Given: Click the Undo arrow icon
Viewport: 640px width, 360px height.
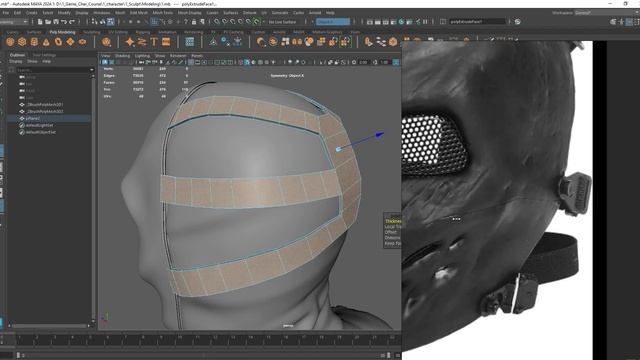Looking at the screenshot, I should coord(64,22).
